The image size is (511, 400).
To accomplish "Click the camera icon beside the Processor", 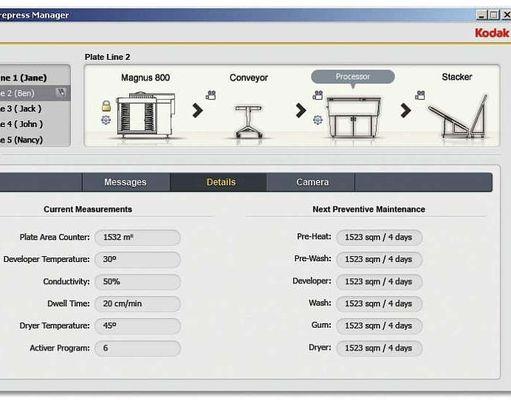I will (318, 95).
